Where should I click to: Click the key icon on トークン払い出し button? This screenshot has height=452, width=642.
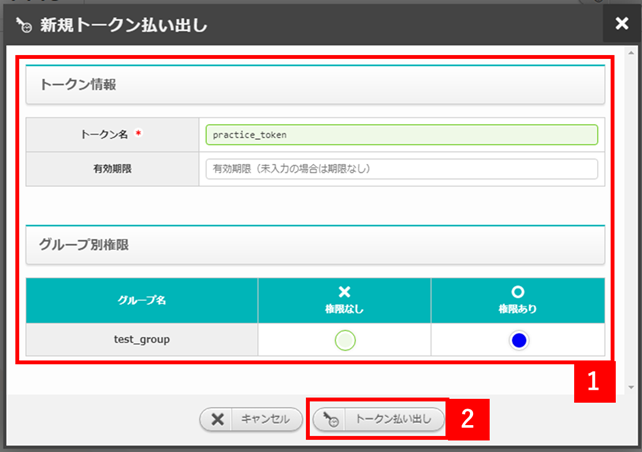tap(331, 419)
